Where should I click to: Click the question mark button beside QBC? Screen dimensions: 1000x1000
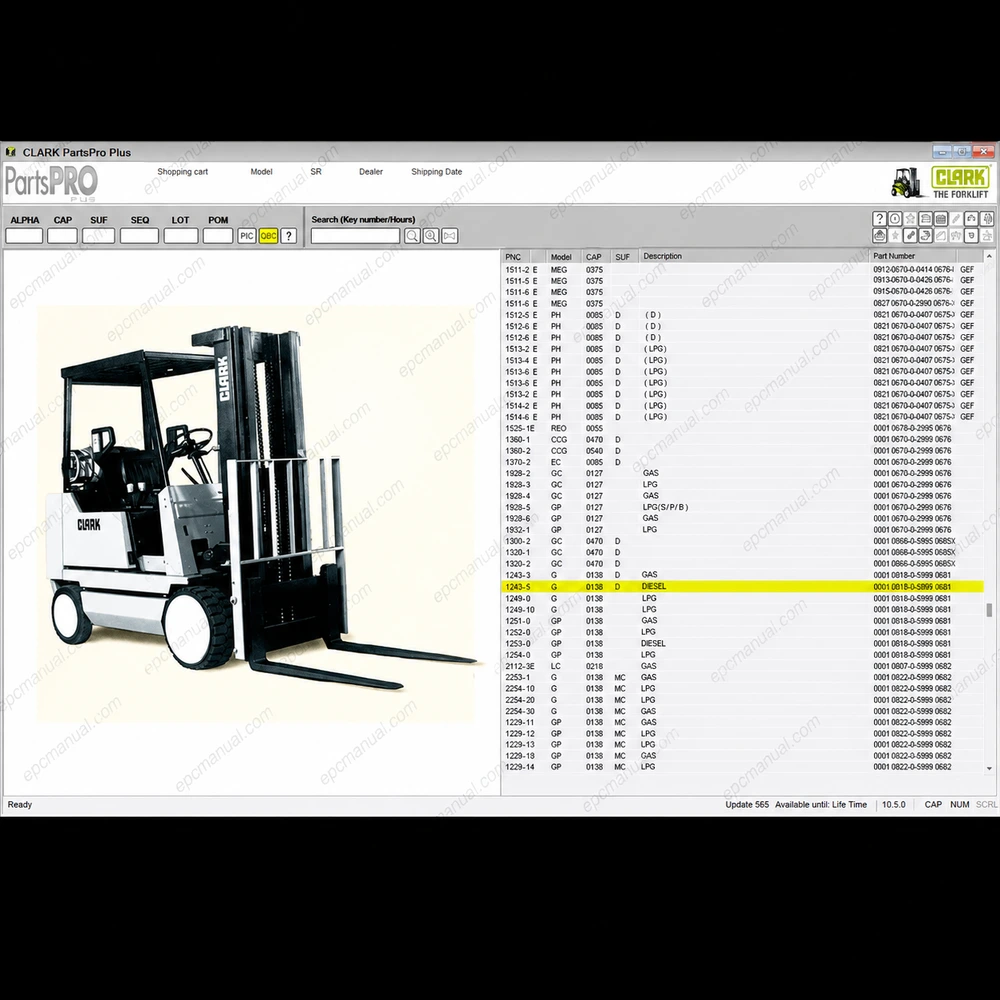coord(288,236)
